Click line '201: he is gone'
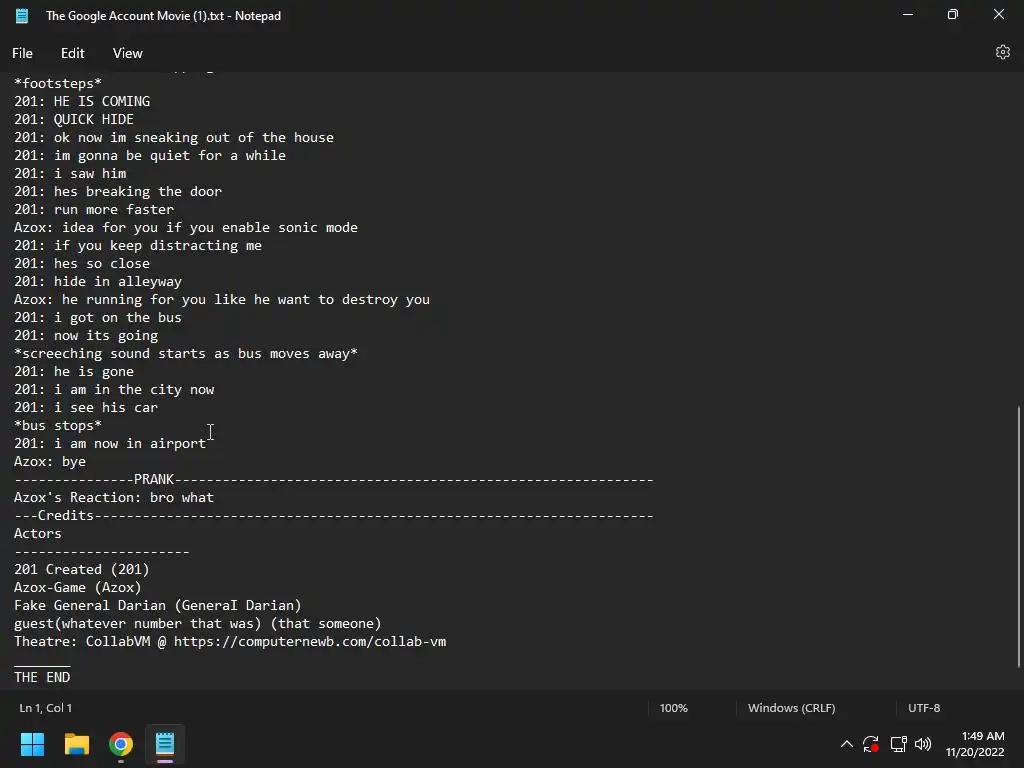 pos(74,372)
